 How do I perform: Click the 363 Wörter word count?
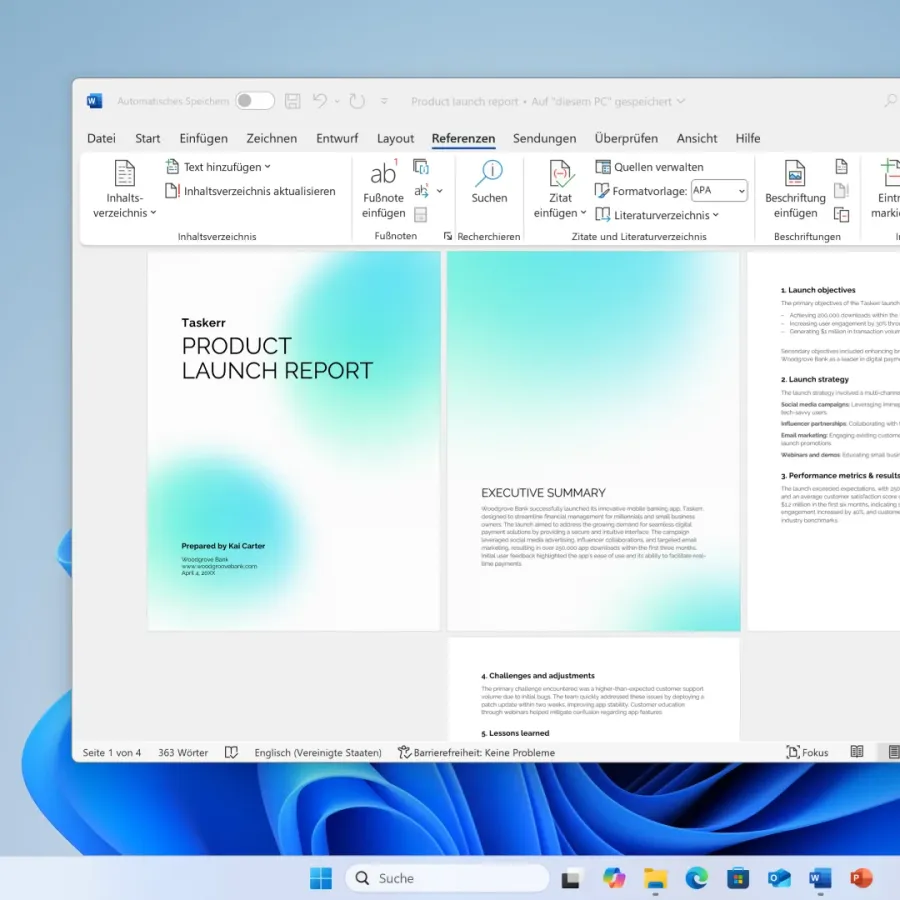183,752
